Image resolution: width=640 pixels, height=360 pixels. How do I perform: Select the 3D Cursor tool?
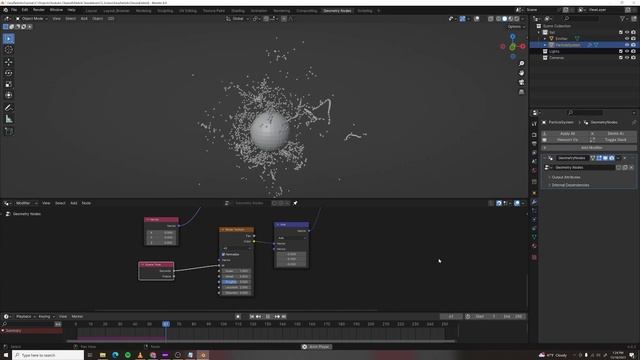[x=9, y=50]
